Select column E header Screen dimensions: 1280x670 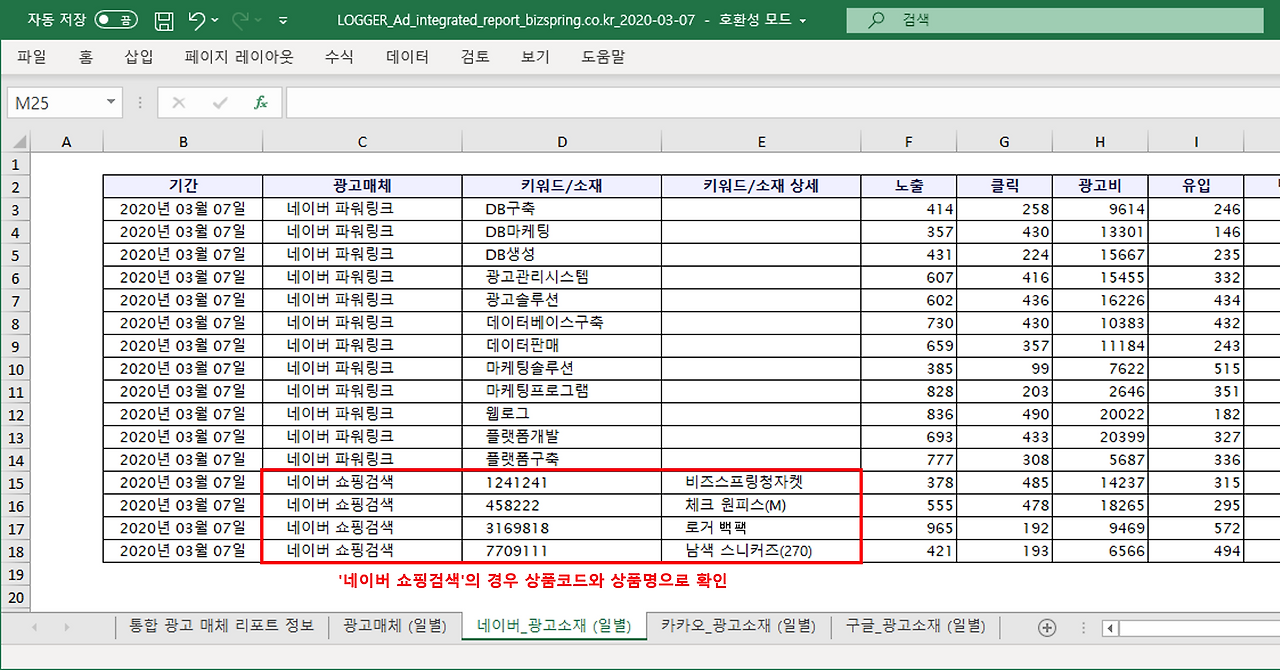pyautogui.click(x=761, y=142)
